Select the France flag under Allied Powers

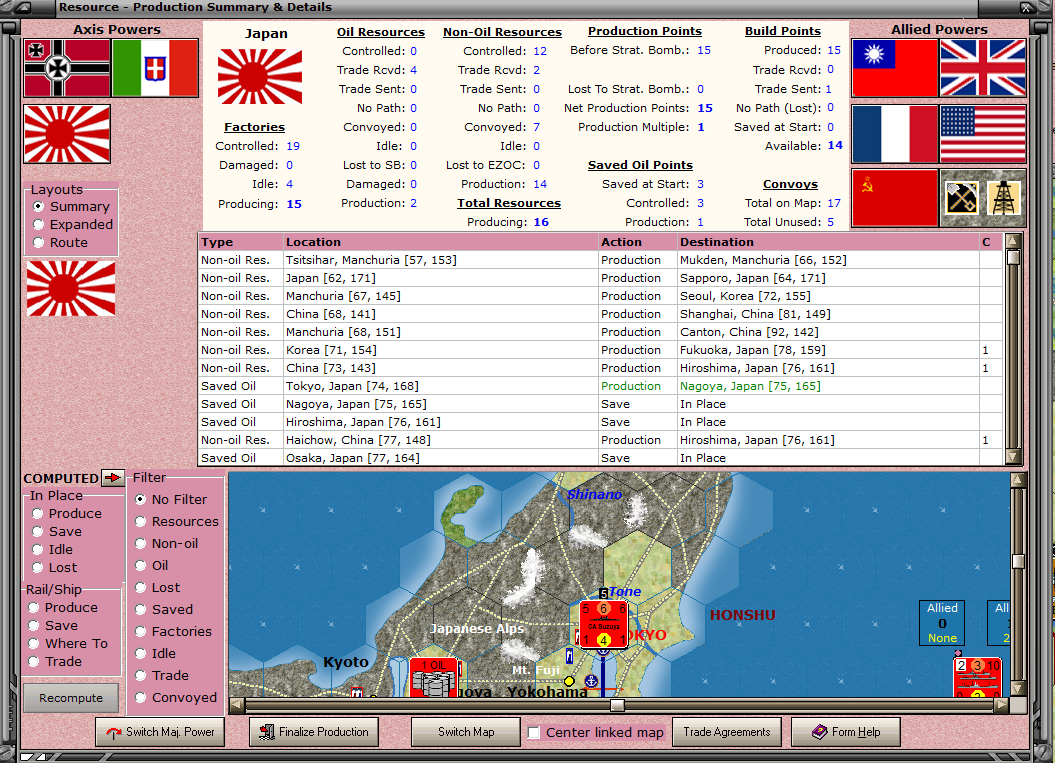(894, 134)
